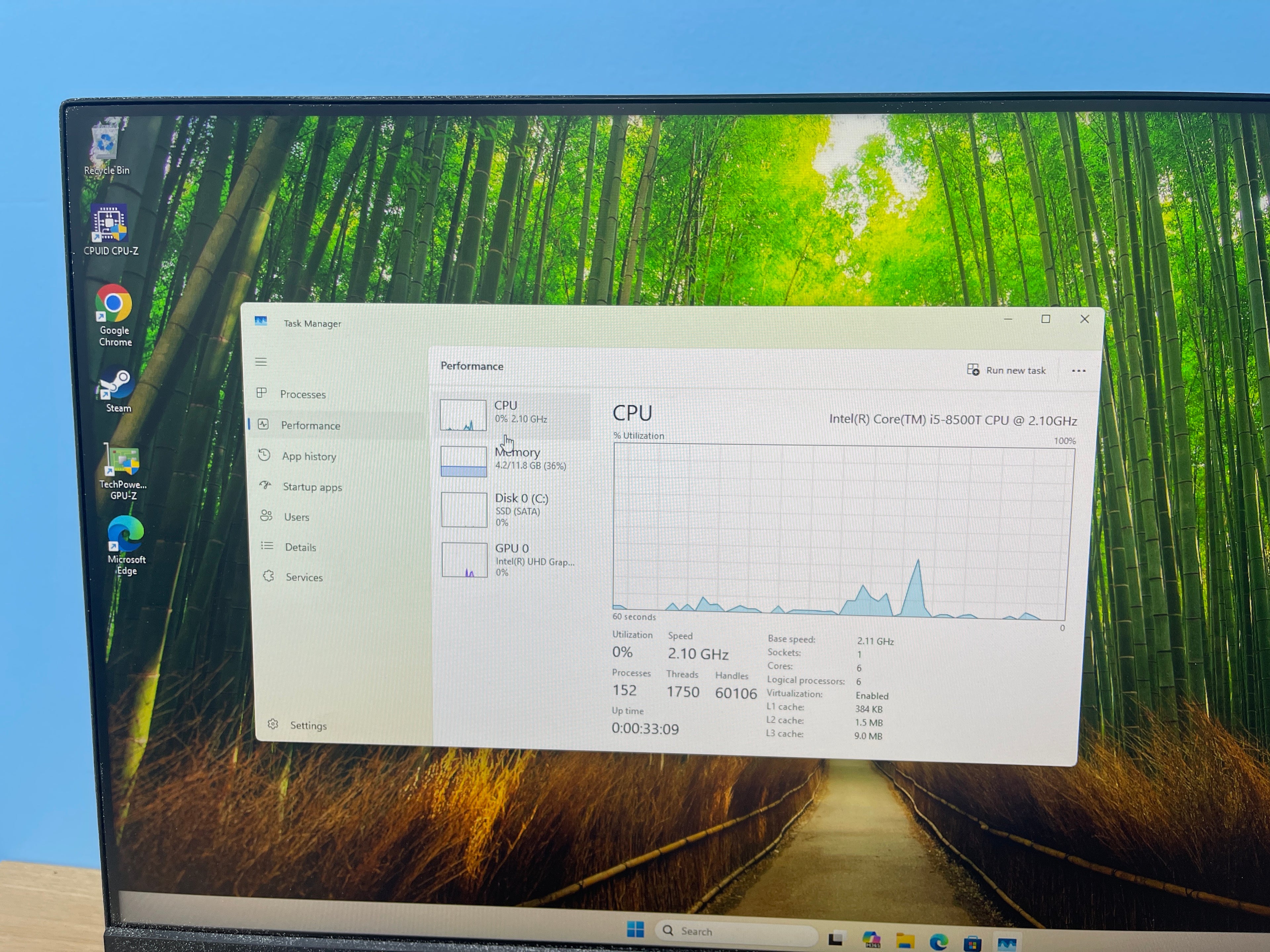Click the taskbar Search box
The height and width of the screenshot is (952, 1270).
pyautogui.click(x=736, y=932)
